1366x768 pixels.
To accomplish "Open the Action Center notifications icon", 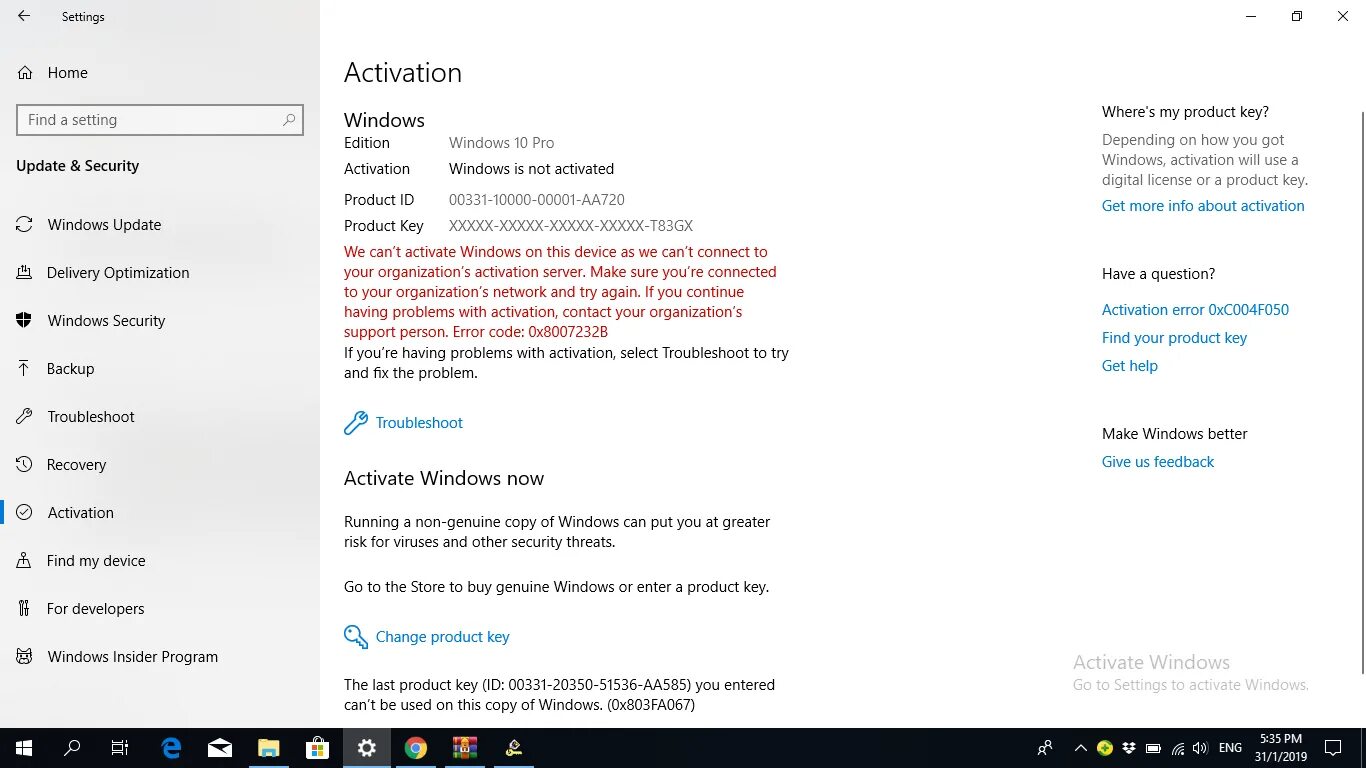I will [x=1333, y=748].
